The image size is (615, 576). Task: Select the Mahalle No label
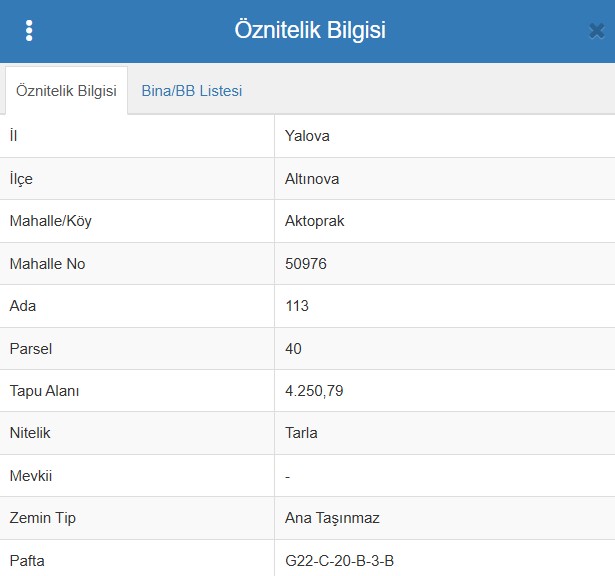point(47,263)
